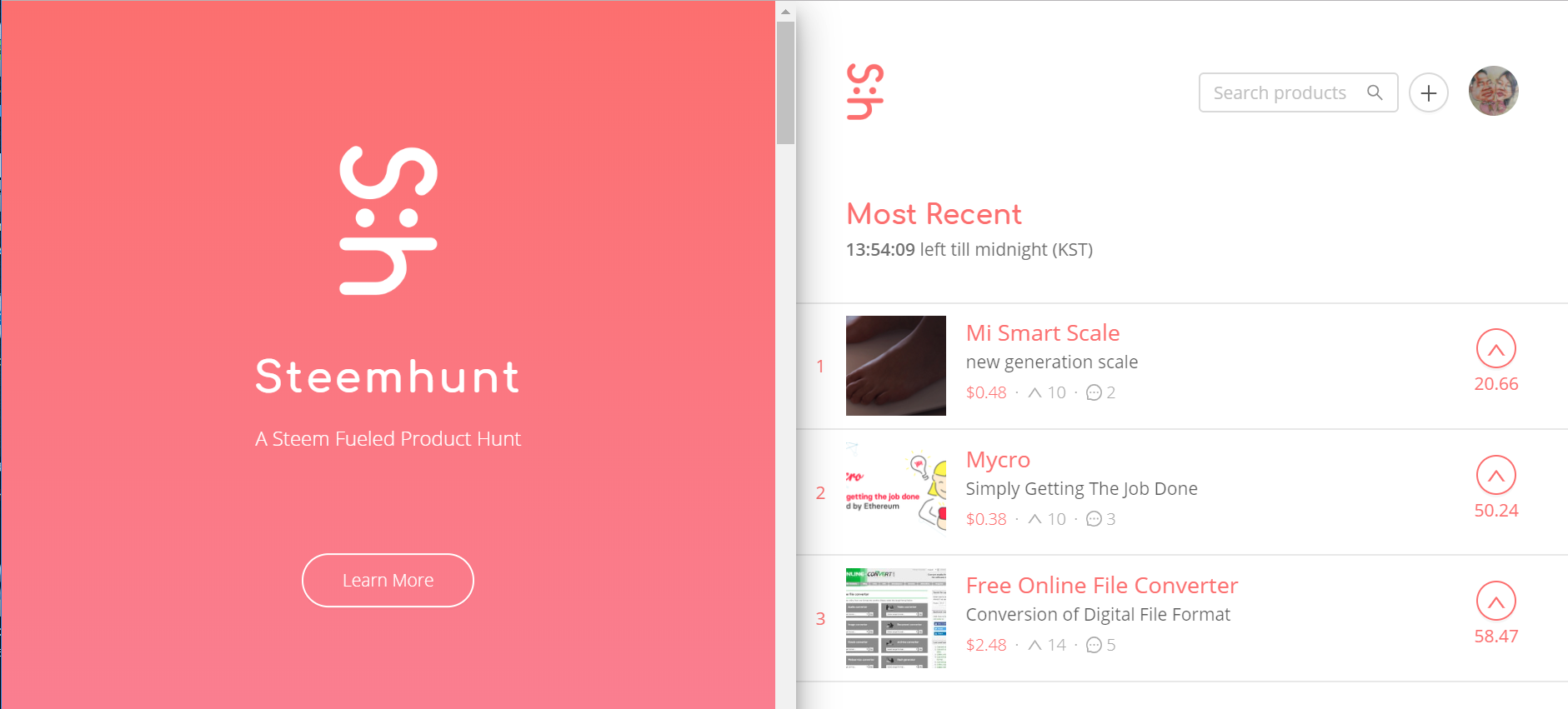Click the scrollbar up arrow
Screen dimensions: 1568x709
785,12
